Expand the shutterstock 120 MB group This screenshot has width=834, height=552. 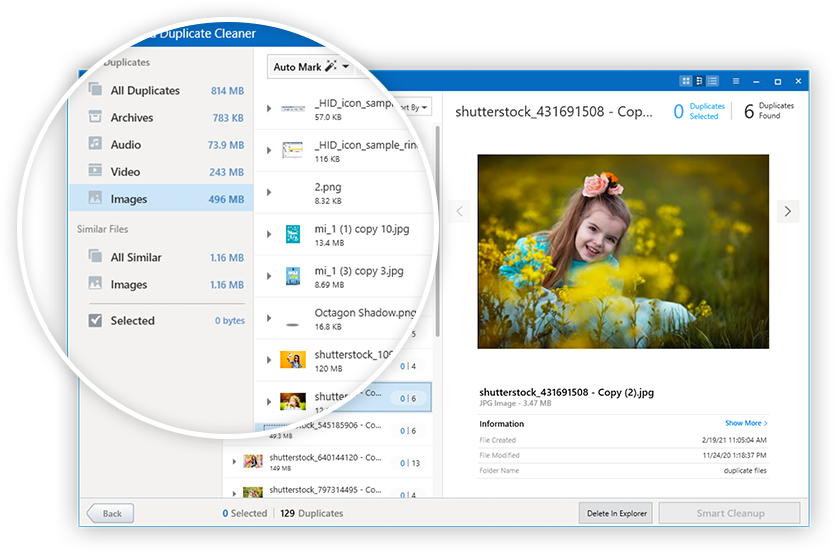tap(269, 360)
